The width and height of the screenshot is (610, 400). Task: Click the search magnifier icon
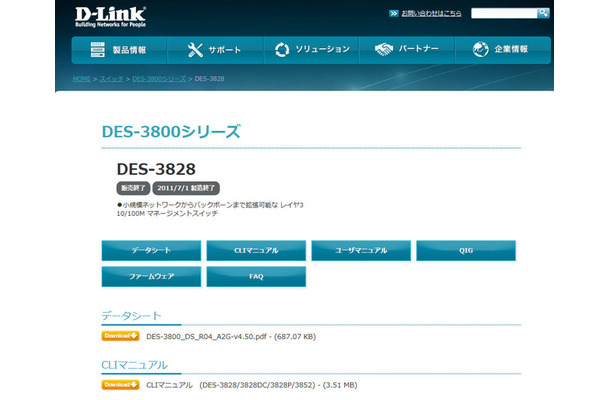click(543, 13)
